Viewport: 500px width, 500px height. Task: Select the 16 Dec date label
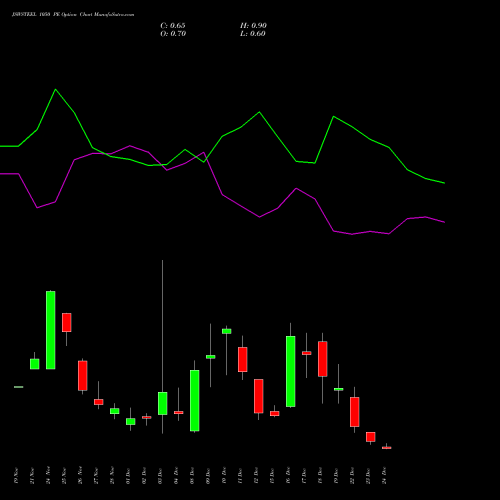point(288,476)
